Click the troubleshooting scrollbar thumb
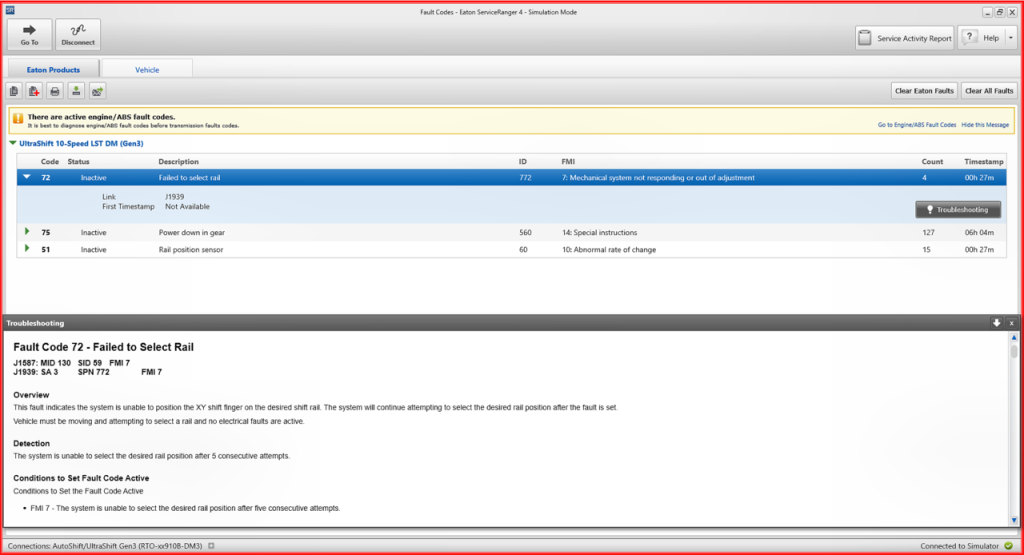The height and width of the screenshot is (555, 1024). click(1014, 351)
